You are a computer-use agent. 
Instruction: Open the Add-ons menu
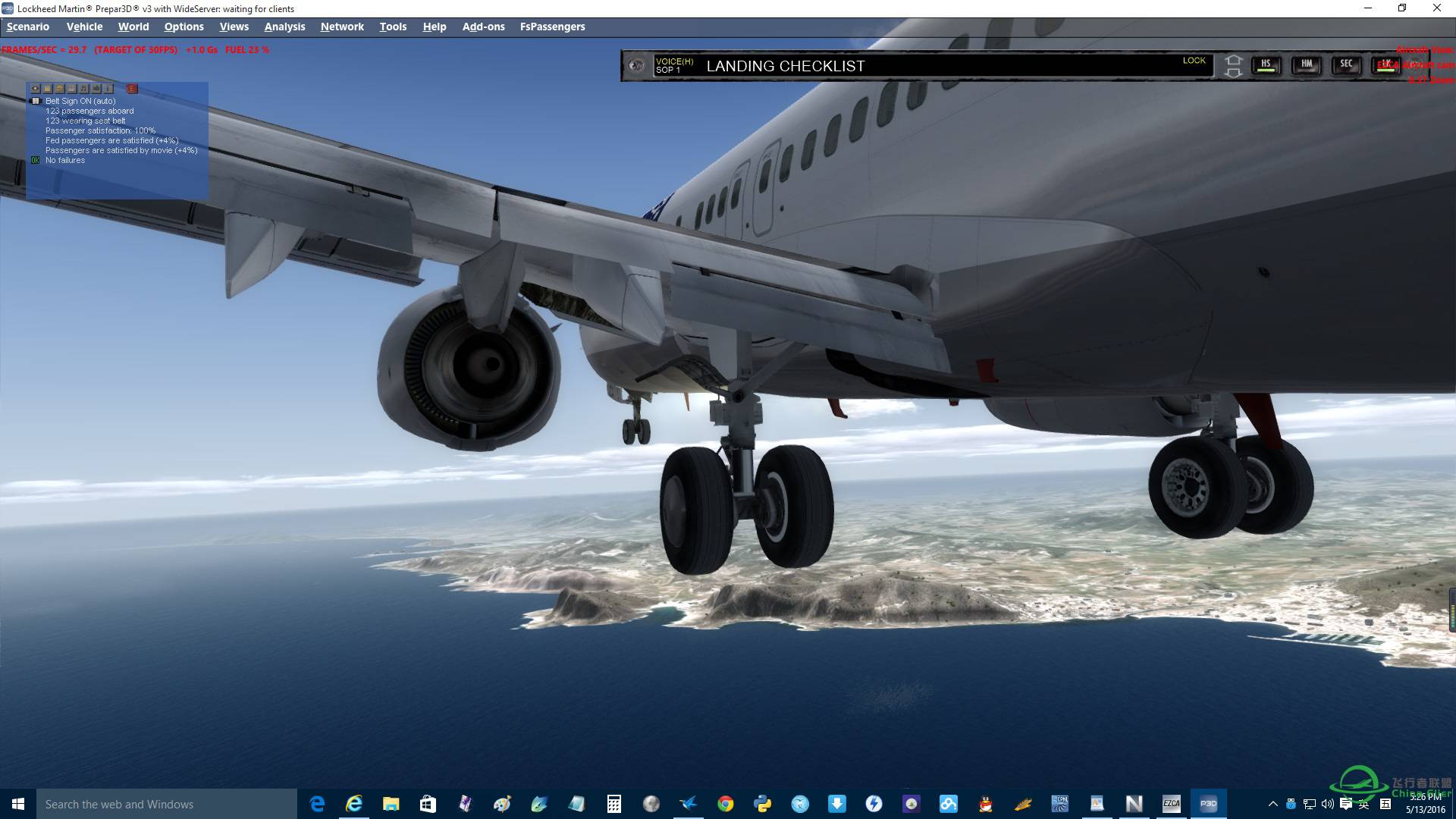484,27
